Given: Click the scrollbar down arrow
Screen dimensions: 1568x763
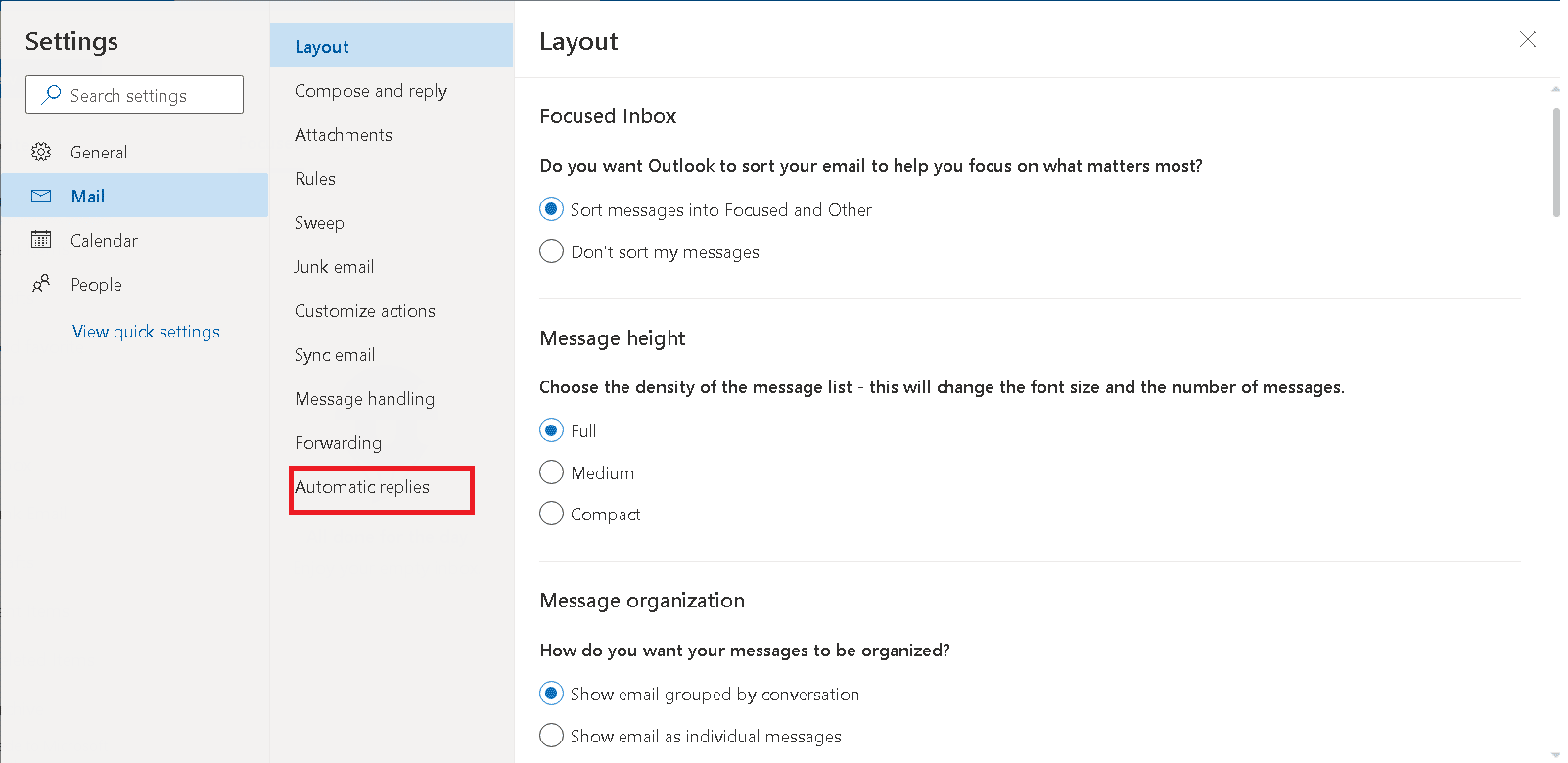Looking at the screenshot, I should pos(1556,755).
